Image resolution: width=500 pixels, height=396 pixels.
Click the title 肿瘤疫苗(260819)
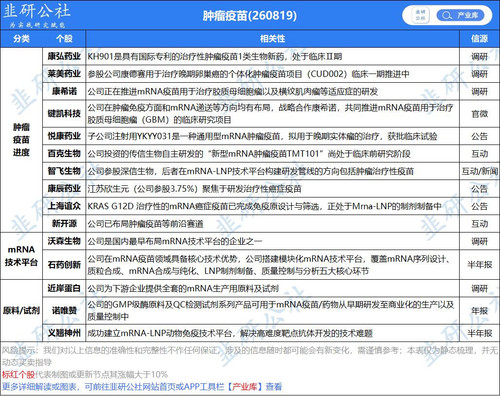click(x=249, y=15)
